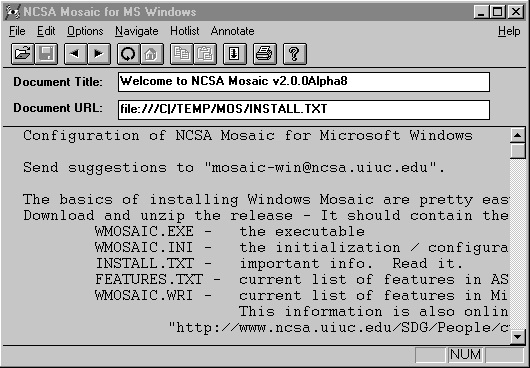Go forward with the right arrow button

point(99,54)
